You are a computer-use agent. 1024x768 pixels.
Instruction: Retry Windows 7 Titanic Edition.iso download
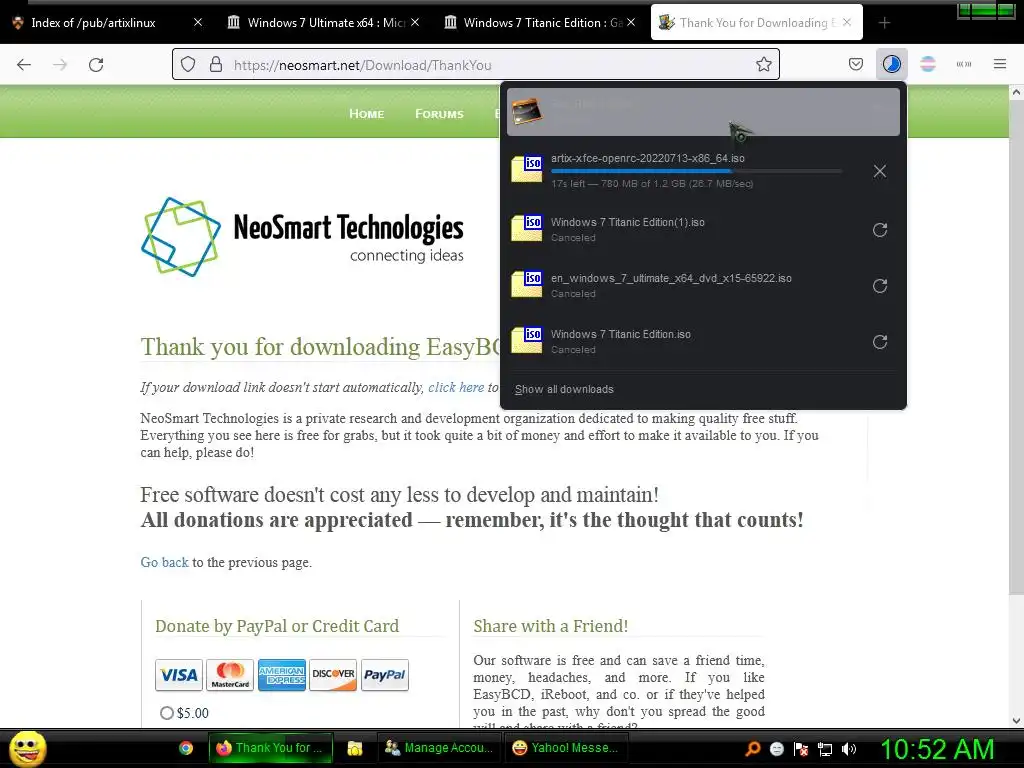tap(880, 342)
